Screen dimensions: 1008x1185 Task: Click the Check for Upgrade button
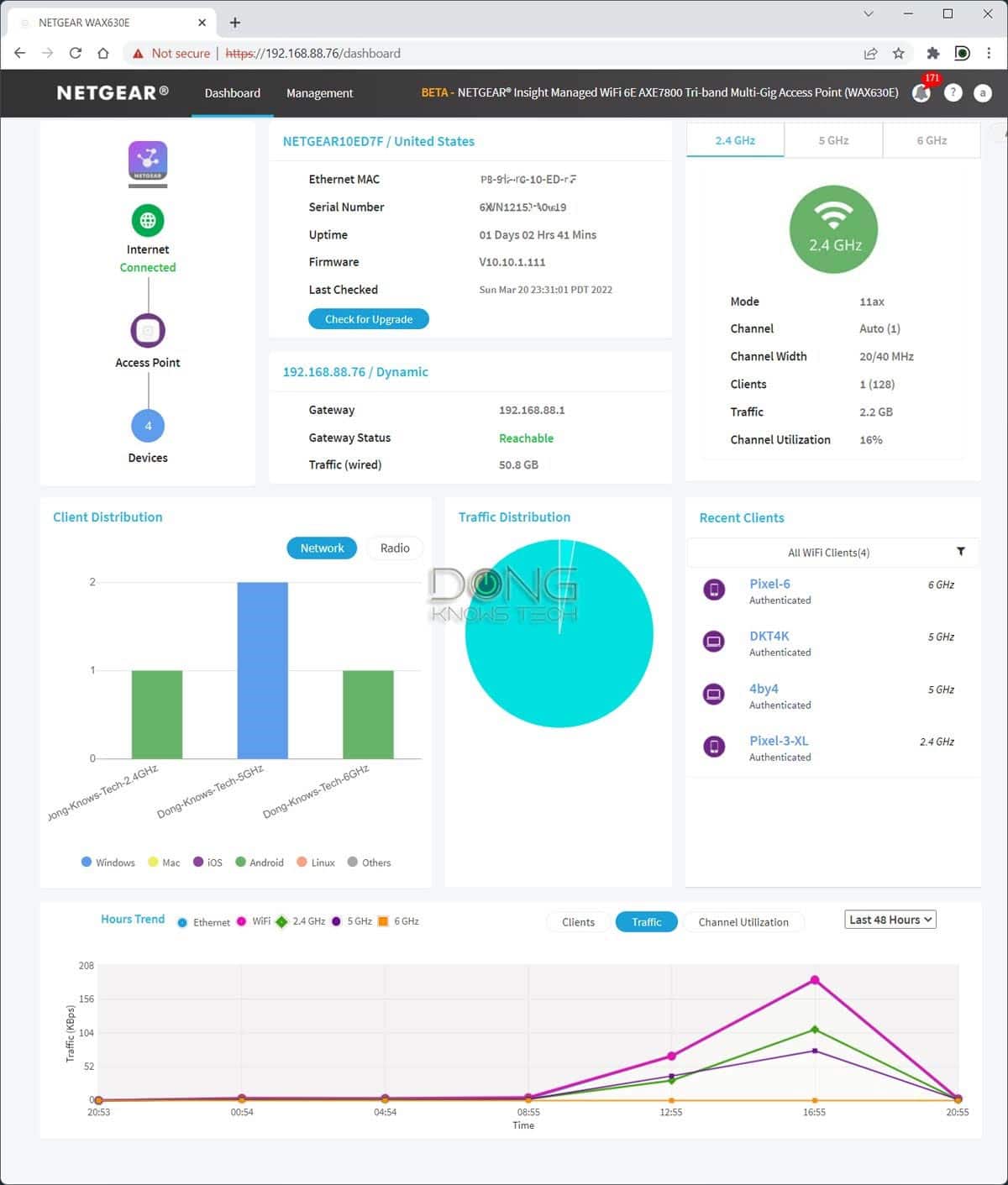[369, 319]
